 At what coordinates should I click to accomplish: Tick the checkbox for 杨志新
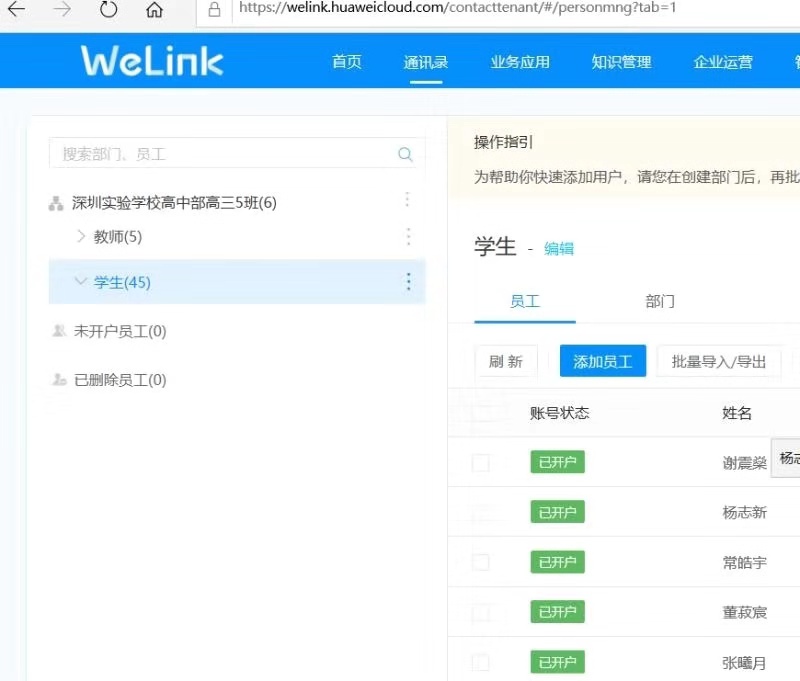481,513
